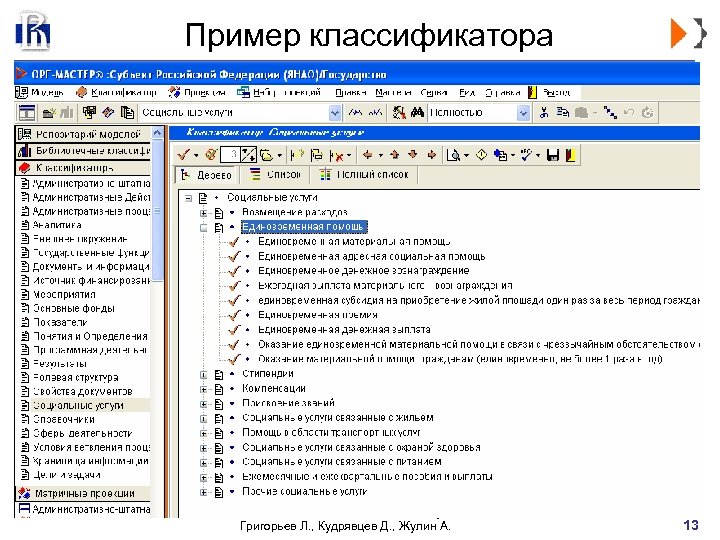Open the Классификатор menu

[x=117, y=92]
